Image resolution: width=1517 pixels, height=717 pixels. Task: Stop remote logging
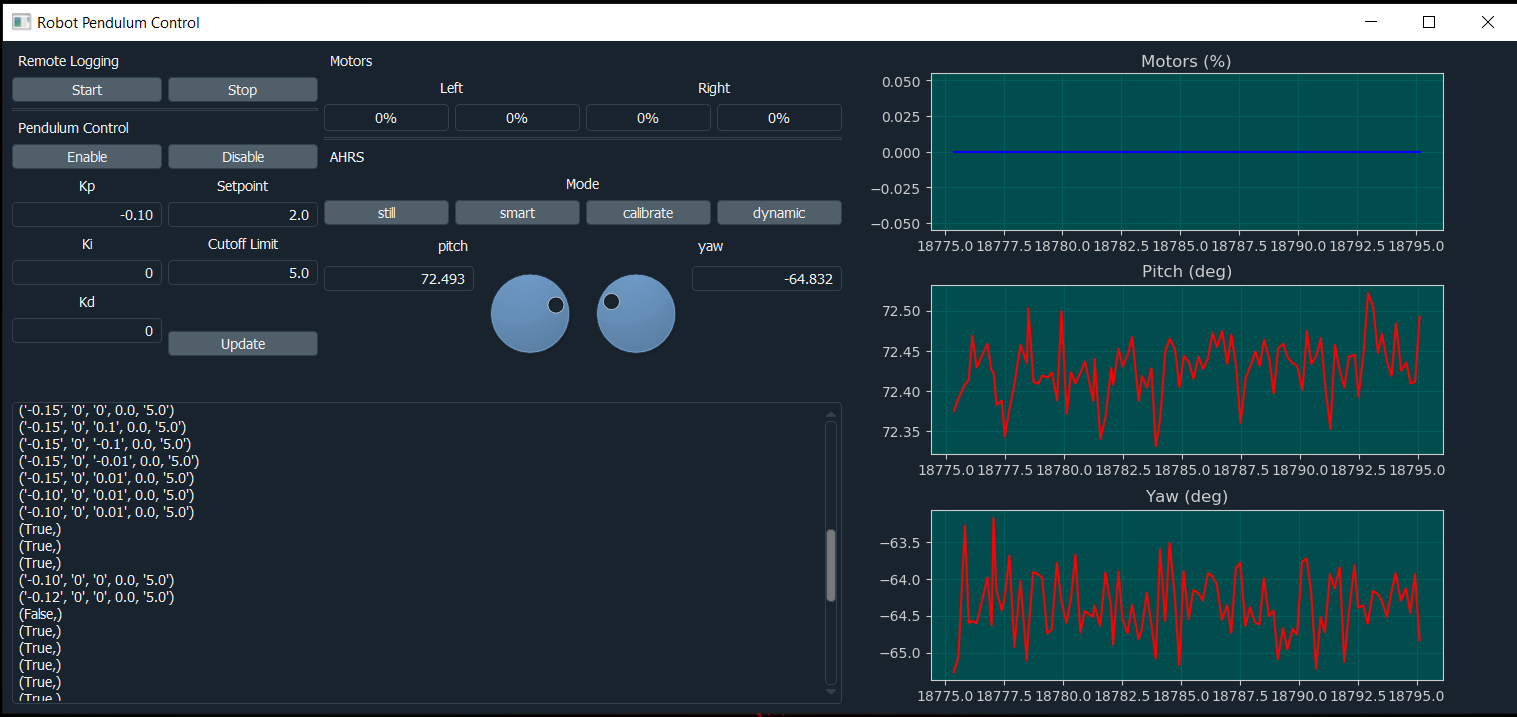pyautogui.click(x=243, y=90)
